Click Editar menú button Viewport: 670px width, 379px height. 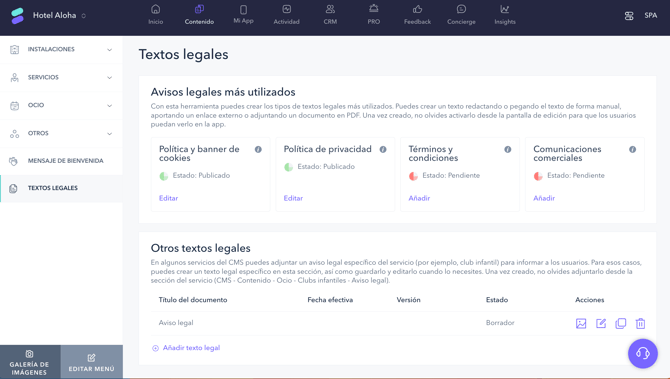[x=91, y=362]
